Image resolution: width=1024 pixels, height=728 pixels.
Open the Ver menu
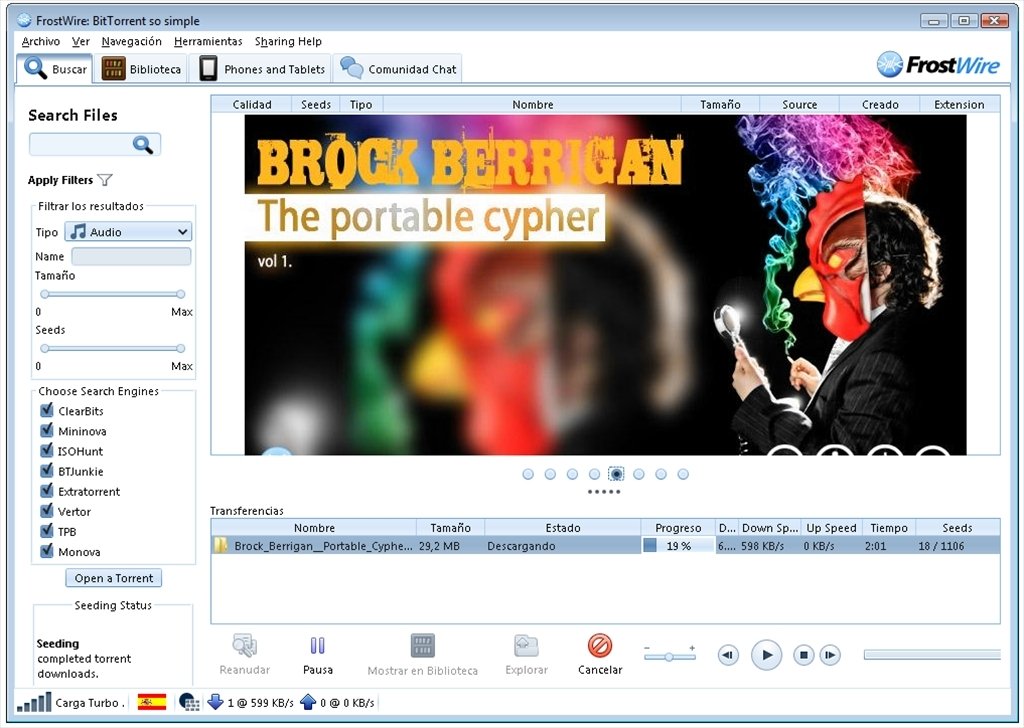(80, 41)
